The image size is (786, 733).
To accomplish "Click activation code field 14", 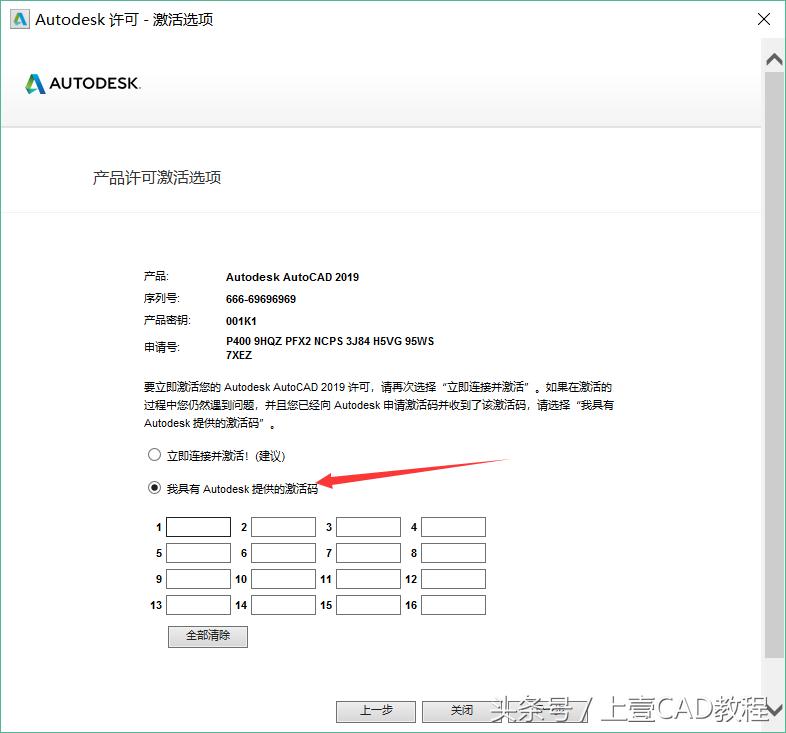I will coord(283,605).
